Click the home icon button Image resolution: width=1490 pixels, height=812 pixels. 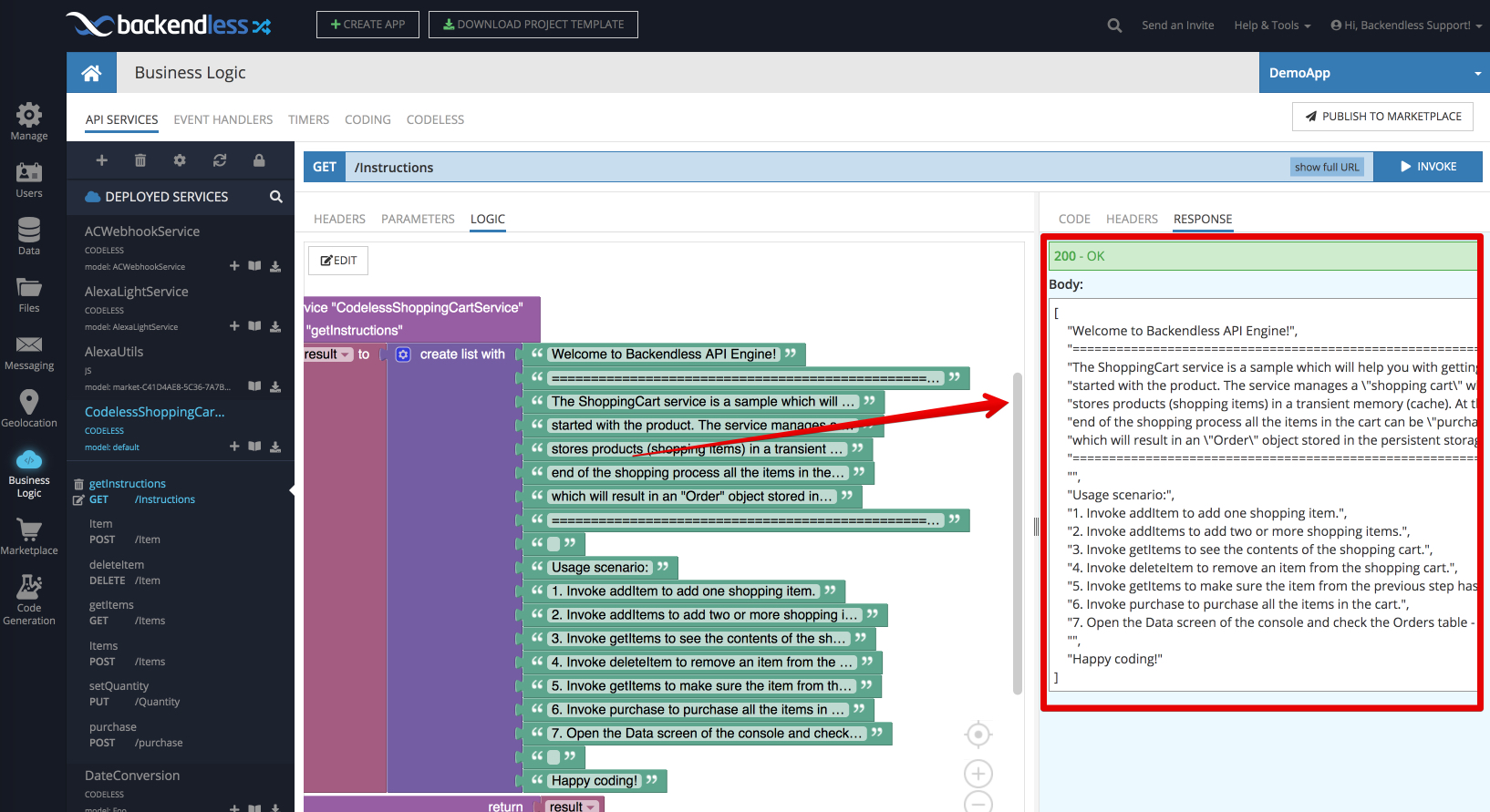tap(91, 73)
